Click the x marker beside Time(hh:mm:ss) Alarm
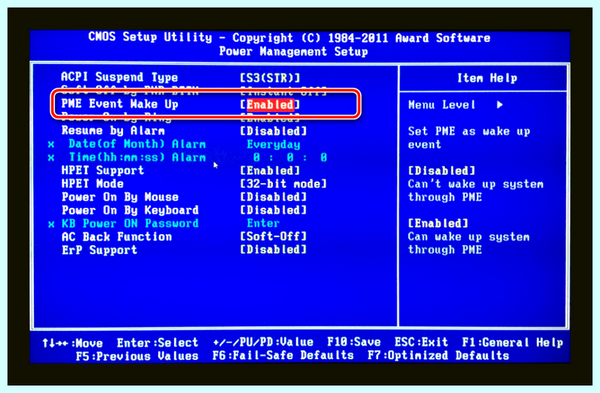Viewport: 600px width, 393px height. coord(51,158)
